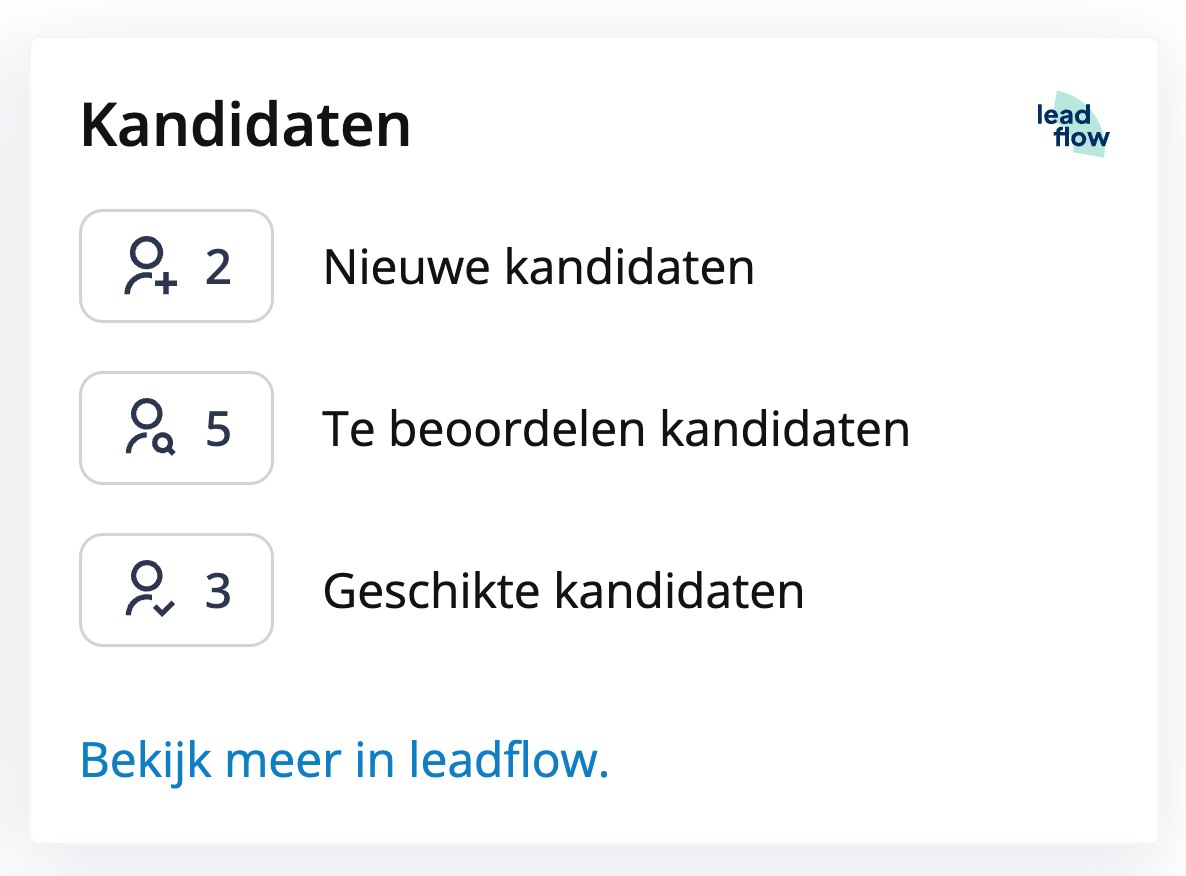Click the "Kandidaten" heading

click(x=245, y=126)
